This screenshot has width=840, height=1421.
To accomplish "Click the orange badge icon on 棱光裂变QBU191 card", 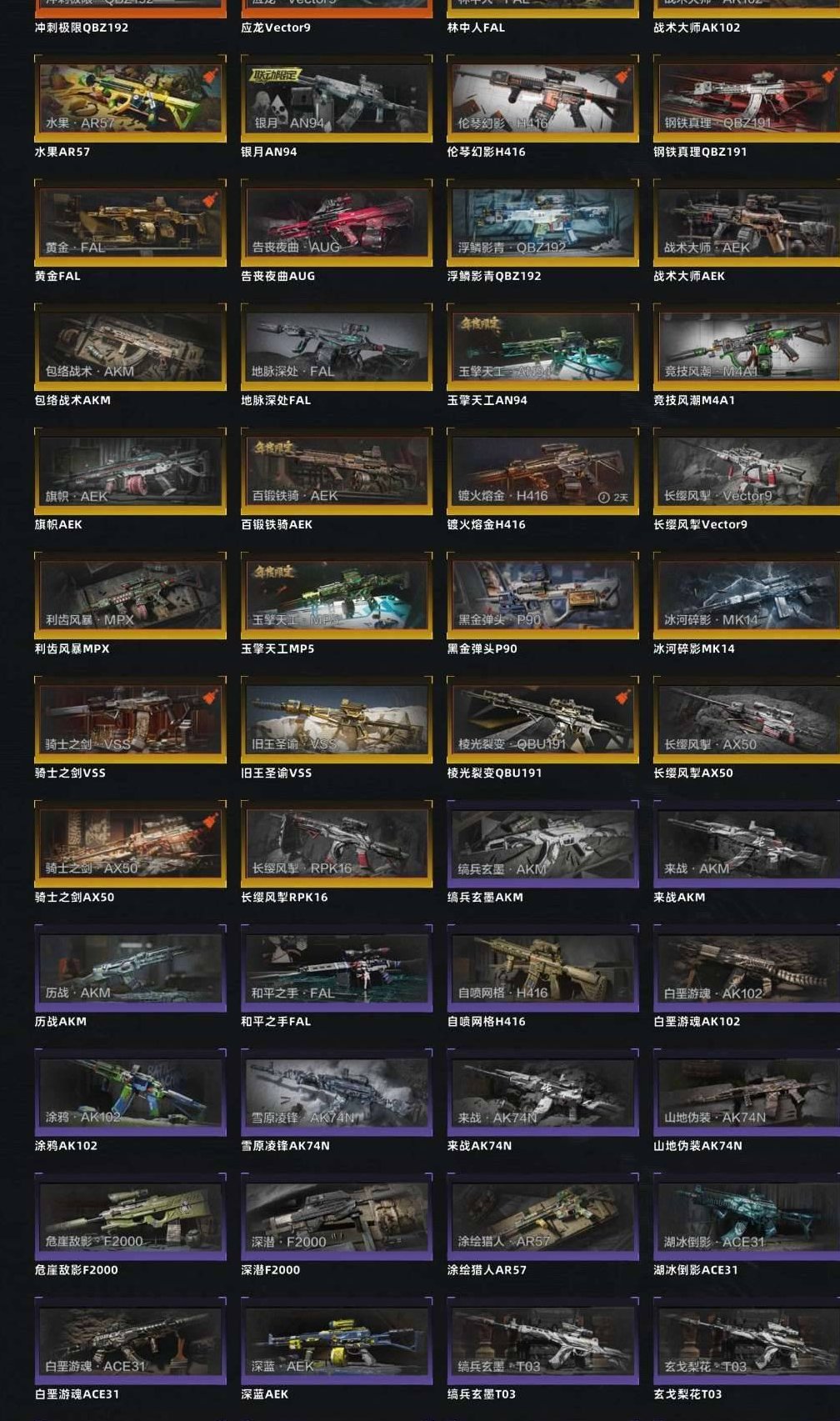I will [x=624, y=698].
